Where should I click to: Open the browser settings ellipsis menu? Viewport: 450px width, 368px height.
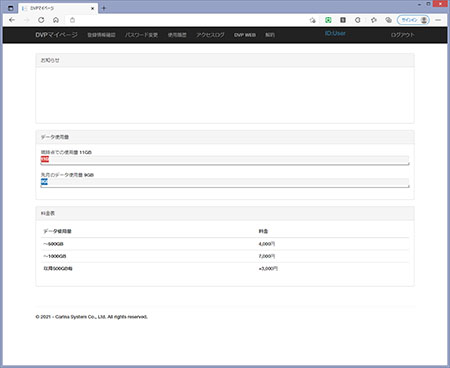click(438, 20)
